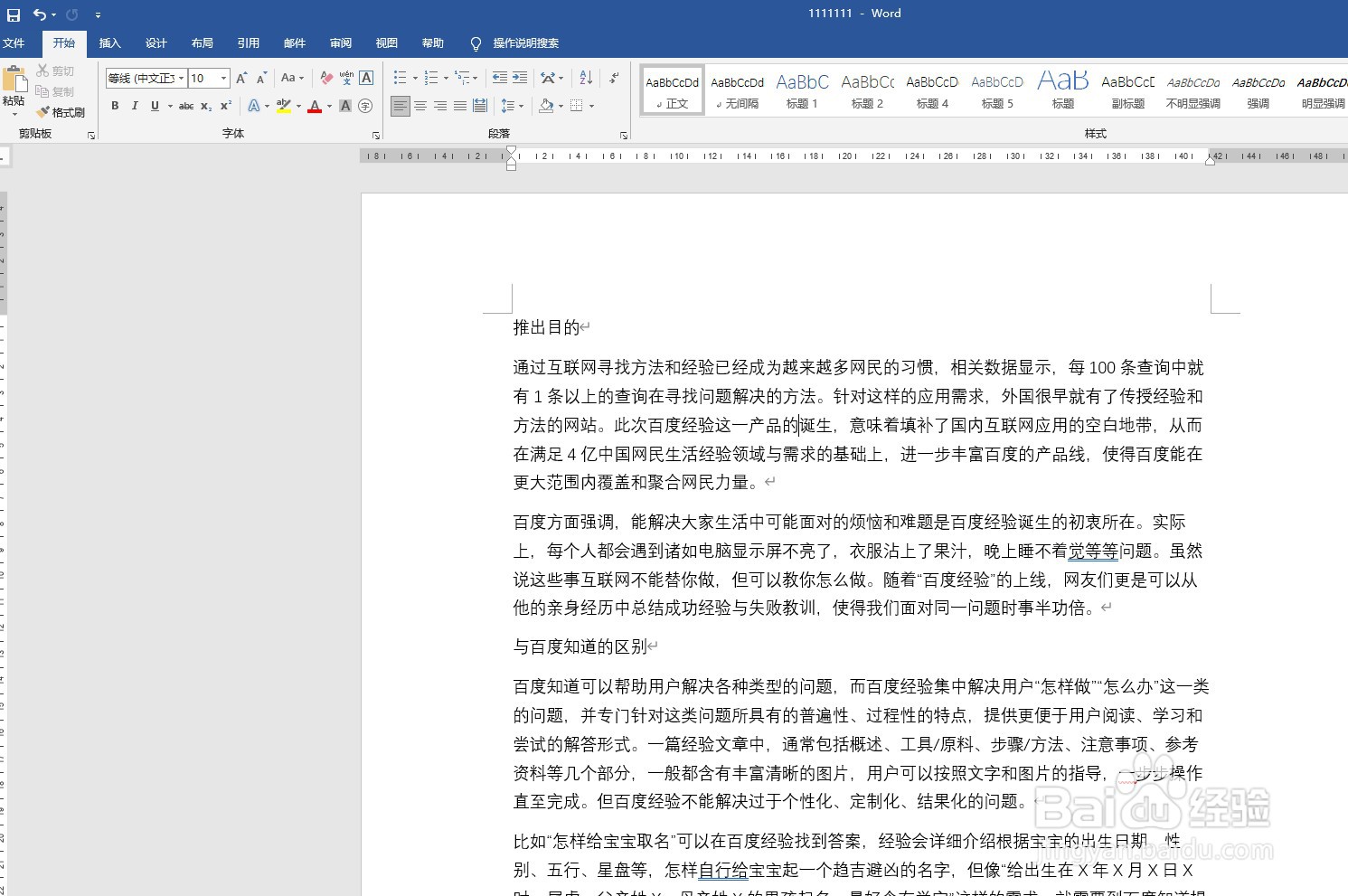
Task: Toggle show/hide paragraph marks
Action: click(615, 79)
